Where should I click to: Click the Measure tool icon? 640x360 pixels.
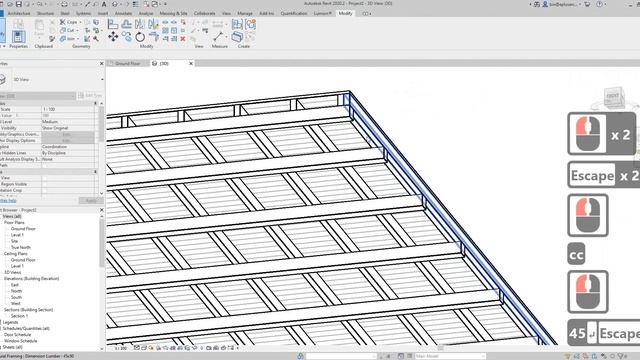[x=218, y=36]
